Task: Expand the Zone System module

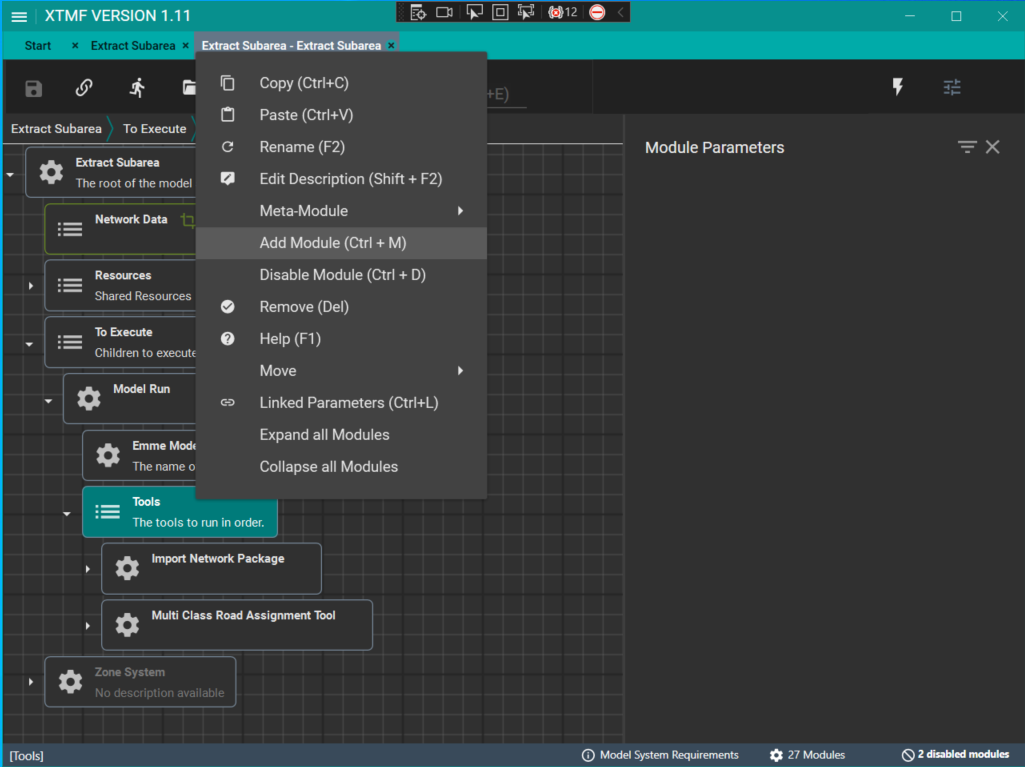Action: (x=31, y=682)
